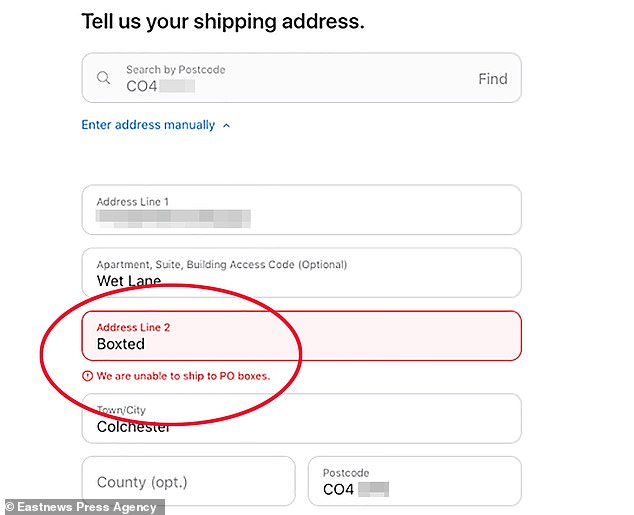Viewport: 634px width, 515px height.
Task: Click the Eastnews Press Agency watermark
Action: (80, 507)
